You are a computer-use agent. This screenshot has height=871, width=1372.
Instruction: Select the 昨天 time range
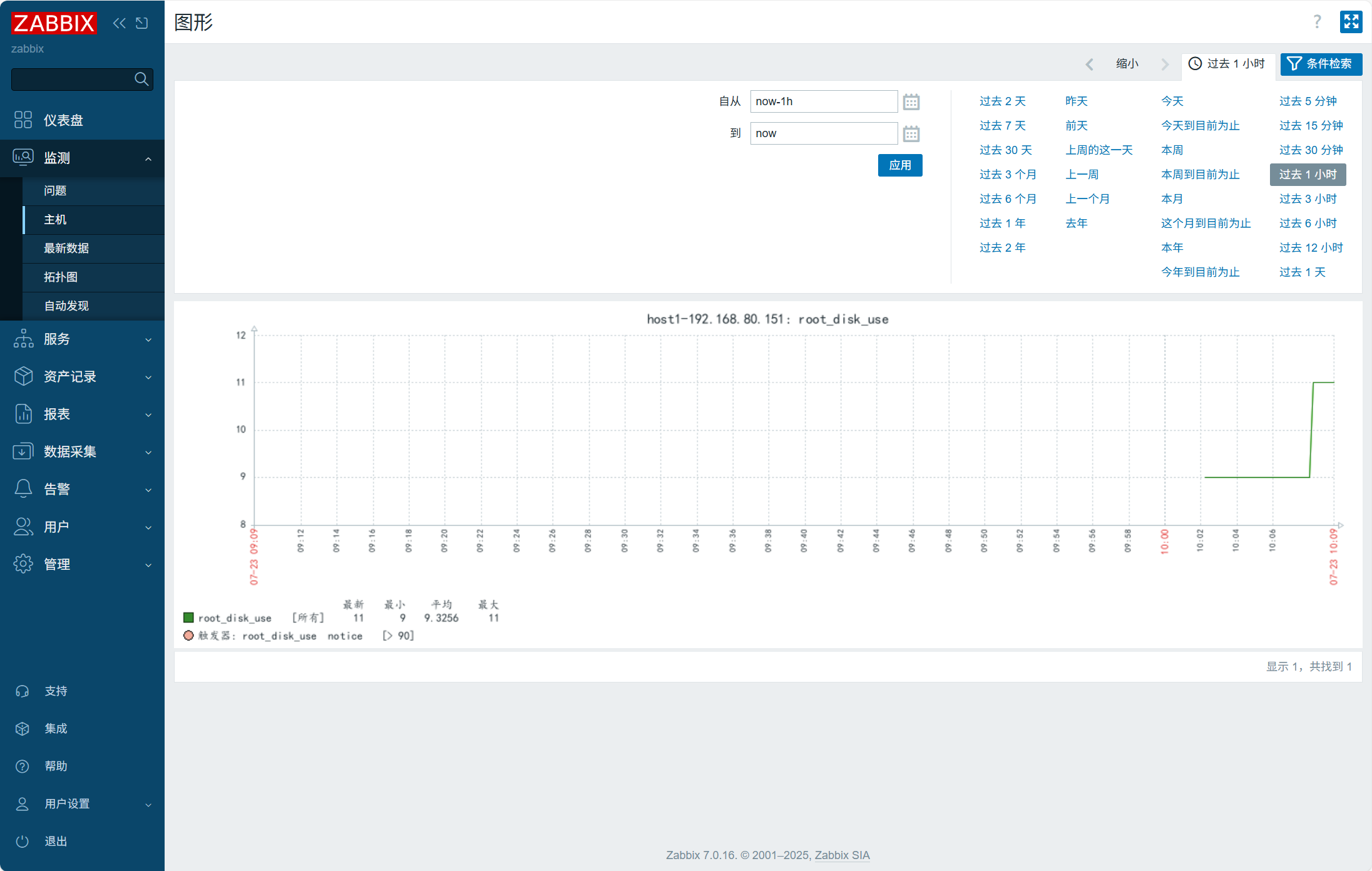(1077, 101)
